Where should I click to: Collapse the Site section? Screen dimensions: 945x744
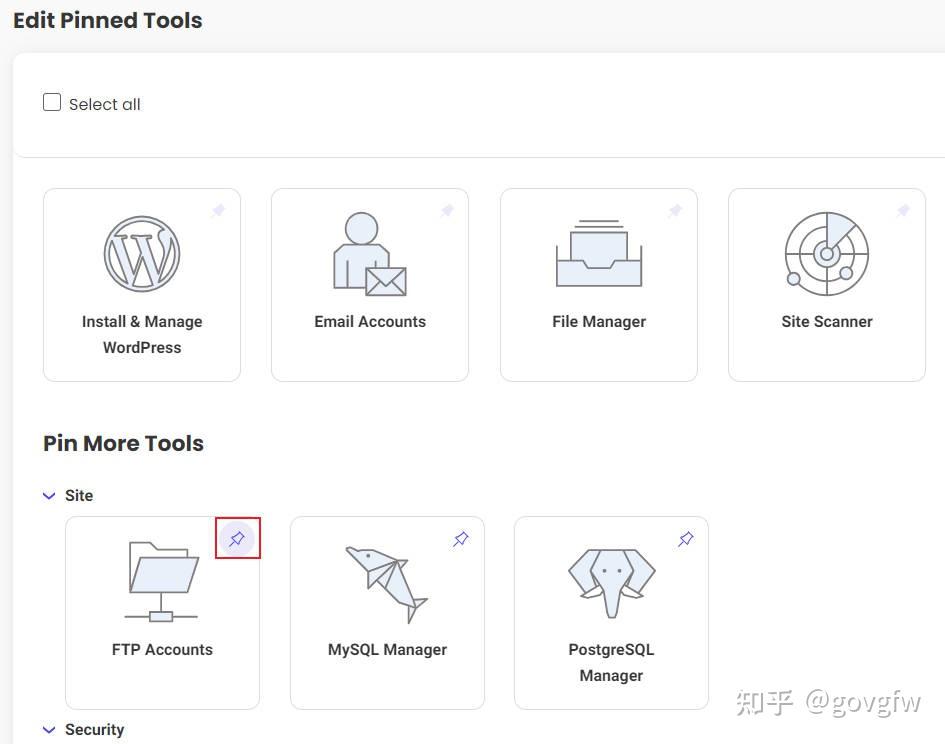(48, 495)
